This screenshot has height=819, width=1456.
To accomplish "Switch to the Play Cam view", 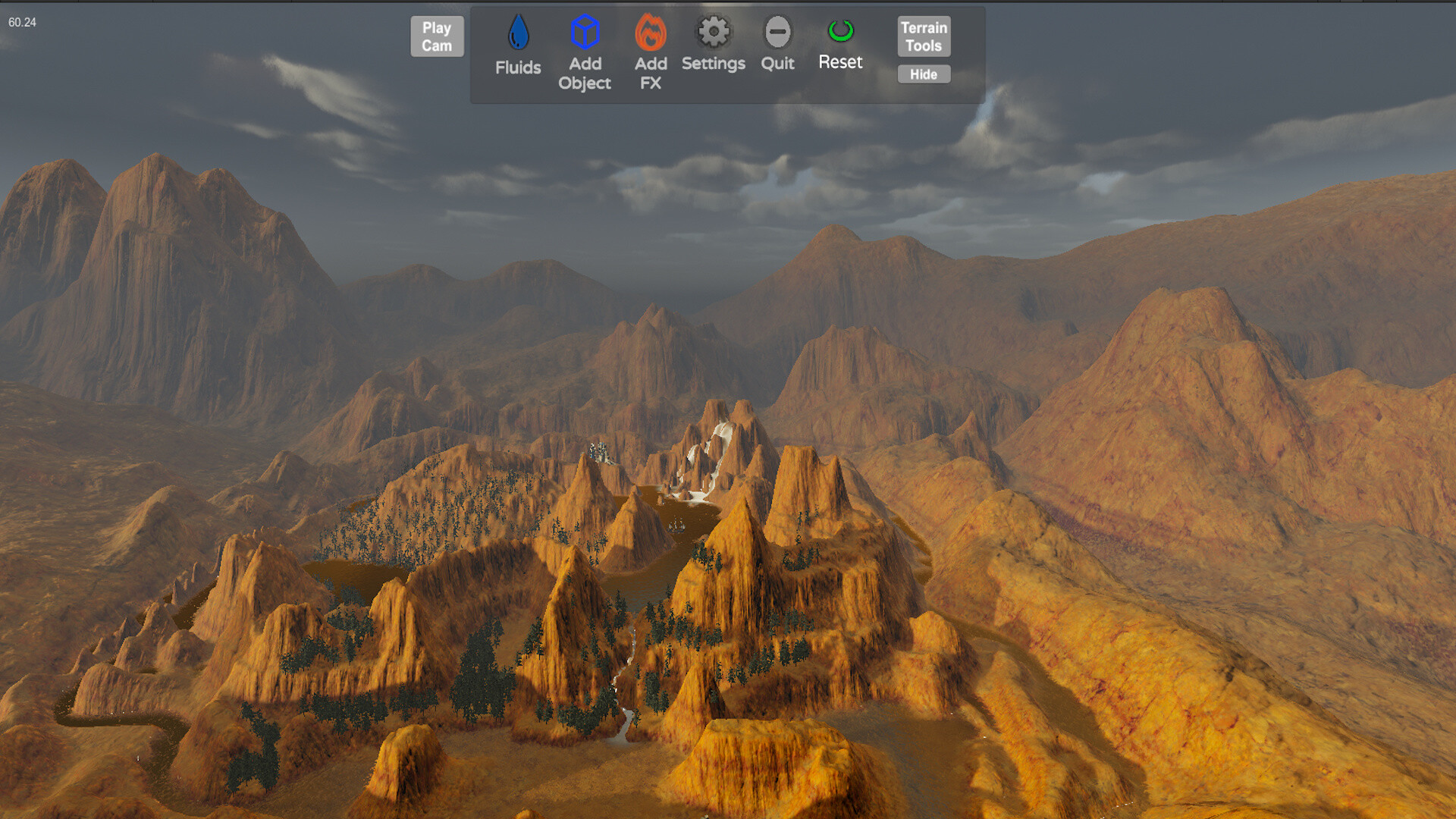I will point(437,35).
